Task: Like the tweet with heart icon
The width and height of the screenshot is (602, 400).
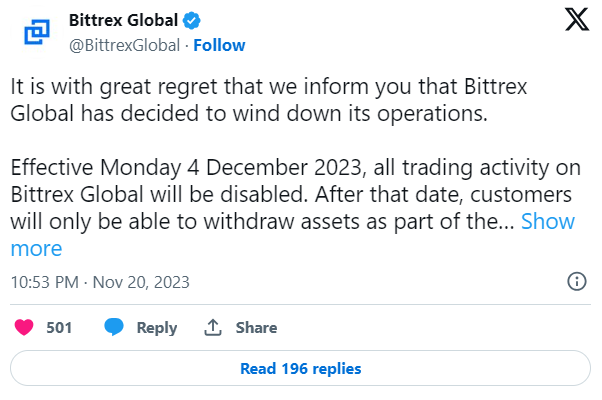Action: point(24,327)
